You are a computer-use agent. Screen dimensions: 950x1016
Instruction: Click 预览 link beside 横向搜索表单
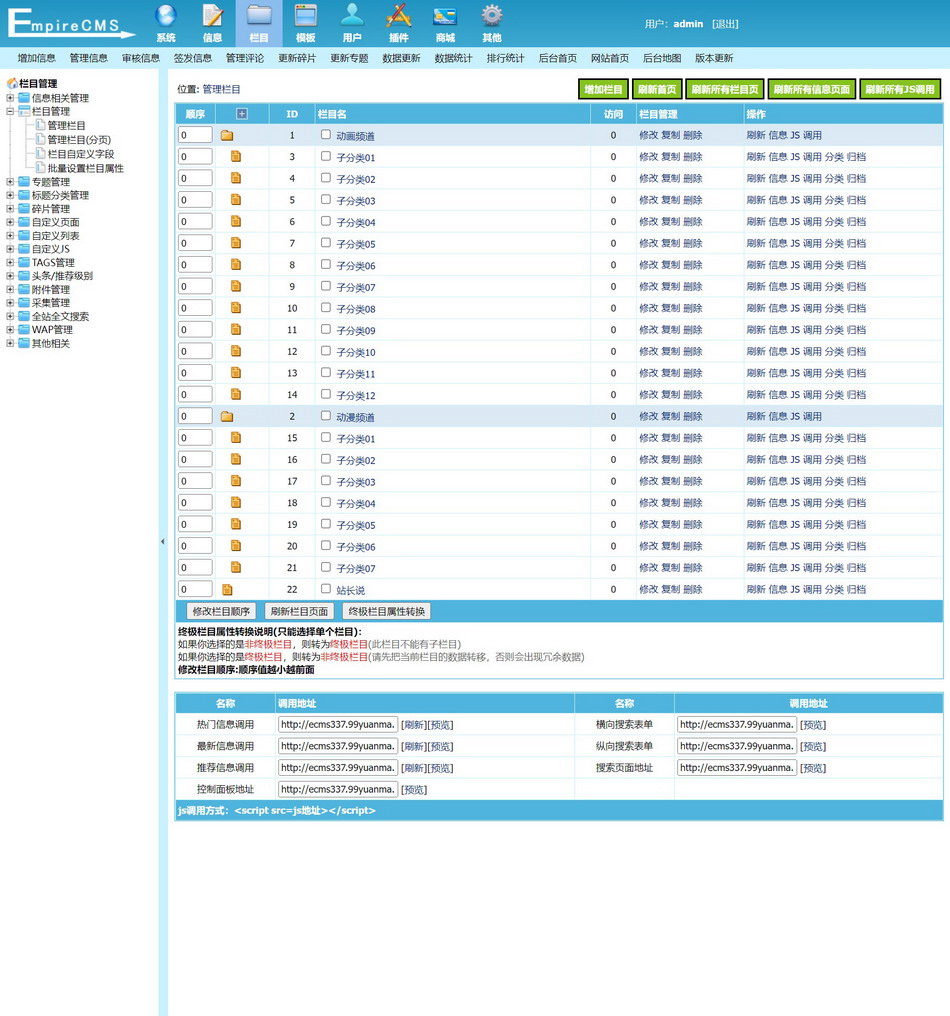point(813,725)
